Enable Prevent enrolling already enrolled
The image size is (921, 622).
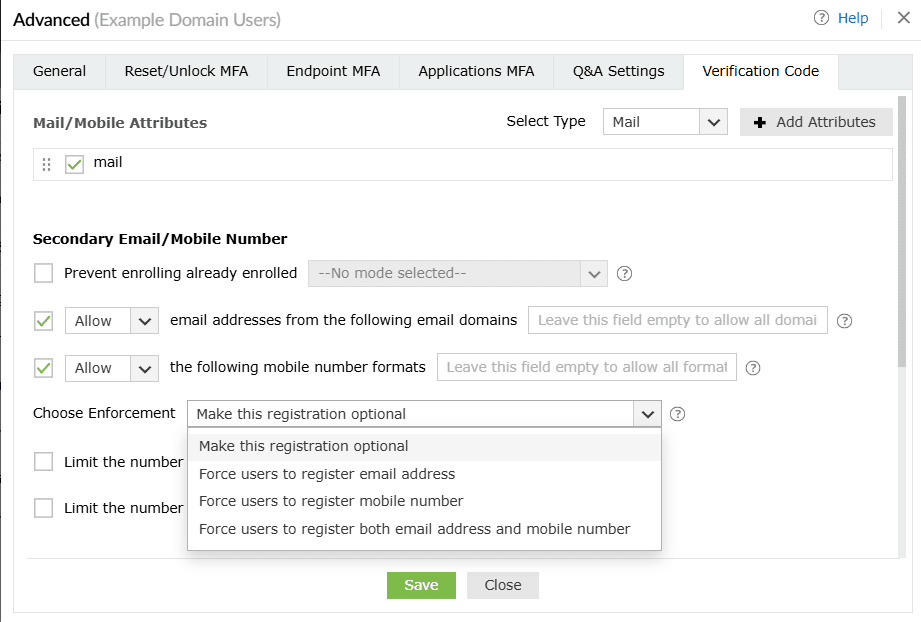click(43, 273)
